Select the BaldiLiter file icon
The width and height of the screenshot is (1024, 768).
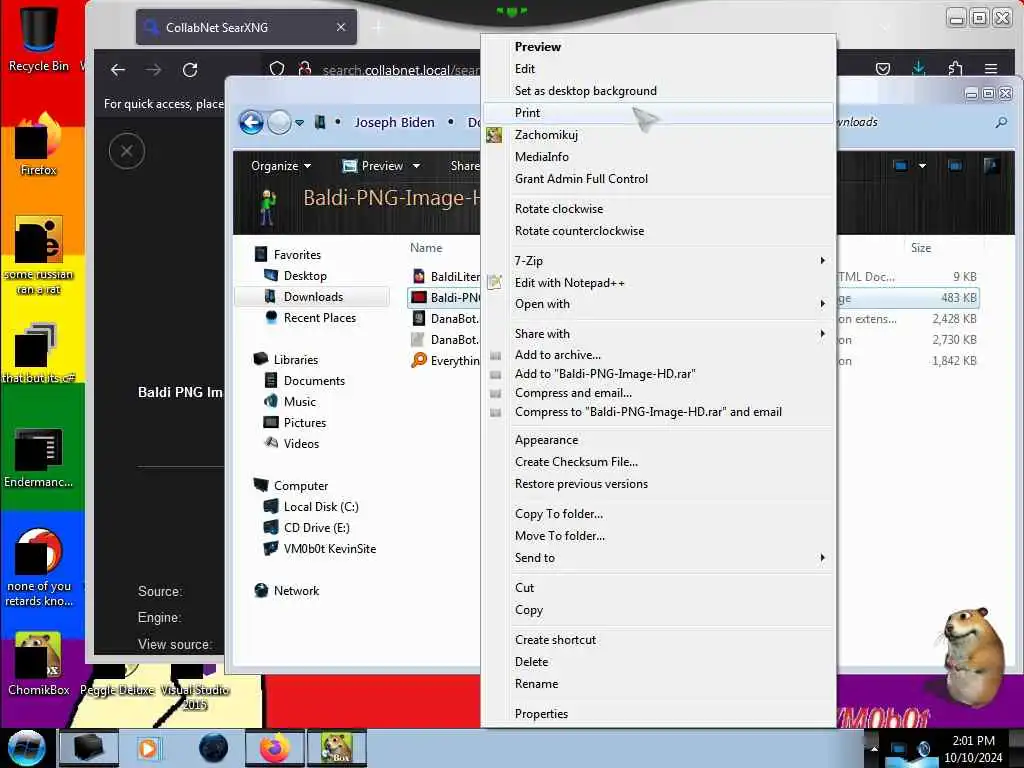(419, 276)
